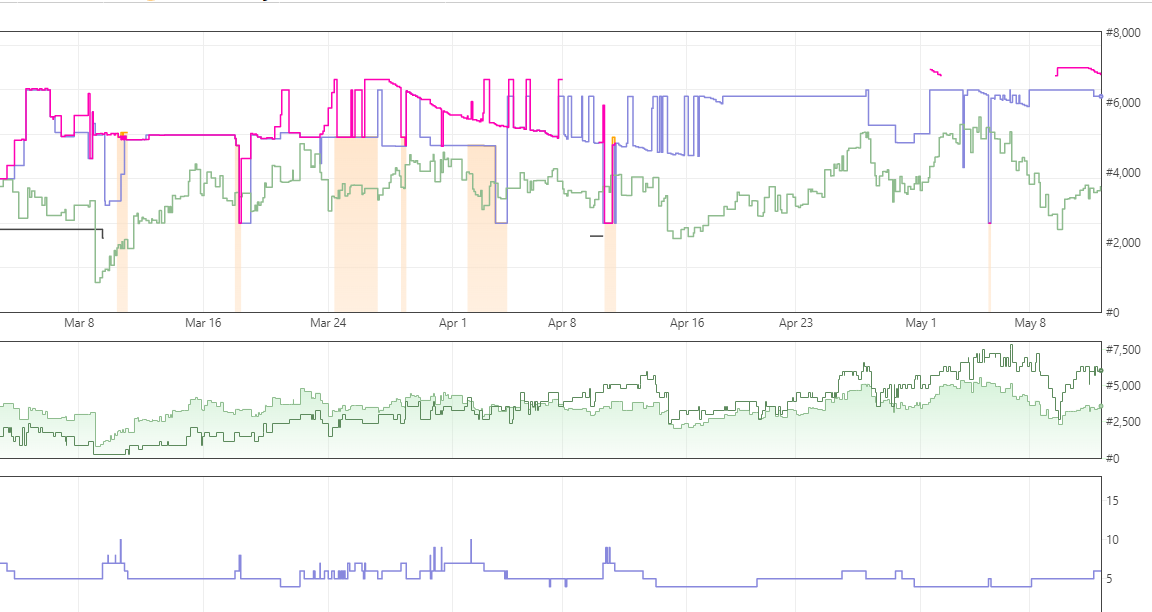
Task: Click the #8,000 rank axis label
Action: (x=1123, y=33)
